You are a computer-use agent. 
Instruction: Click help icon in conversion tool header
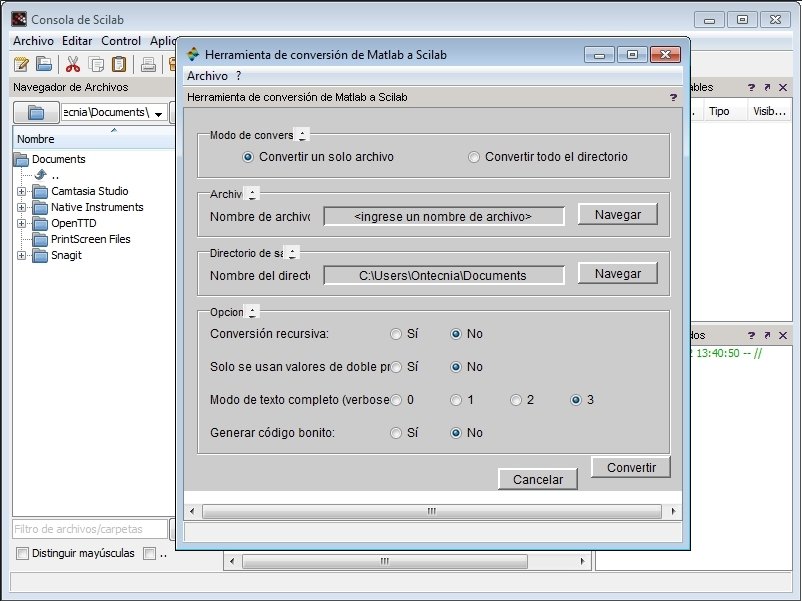(x=673, y=97)
